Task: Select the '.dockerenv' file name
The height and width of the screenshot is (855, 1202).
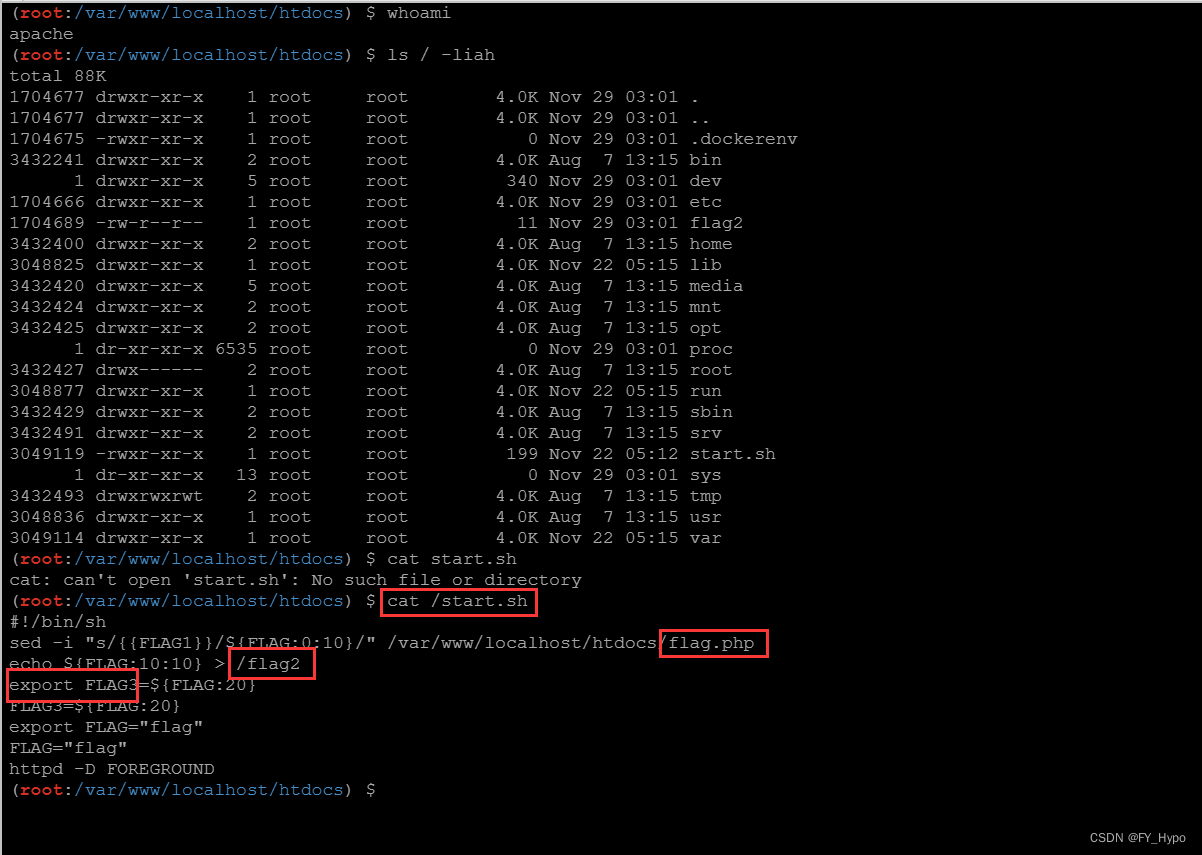Action: (x=743, y=139)
